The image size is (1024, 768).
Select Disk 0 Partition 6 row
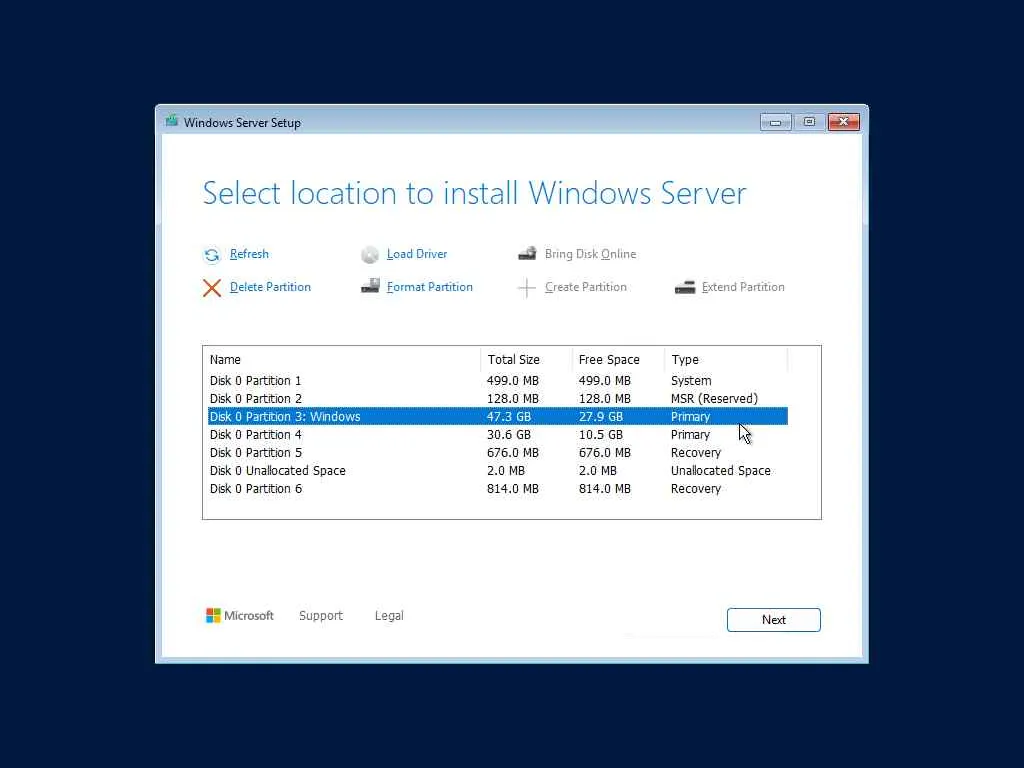click(498, 488)
